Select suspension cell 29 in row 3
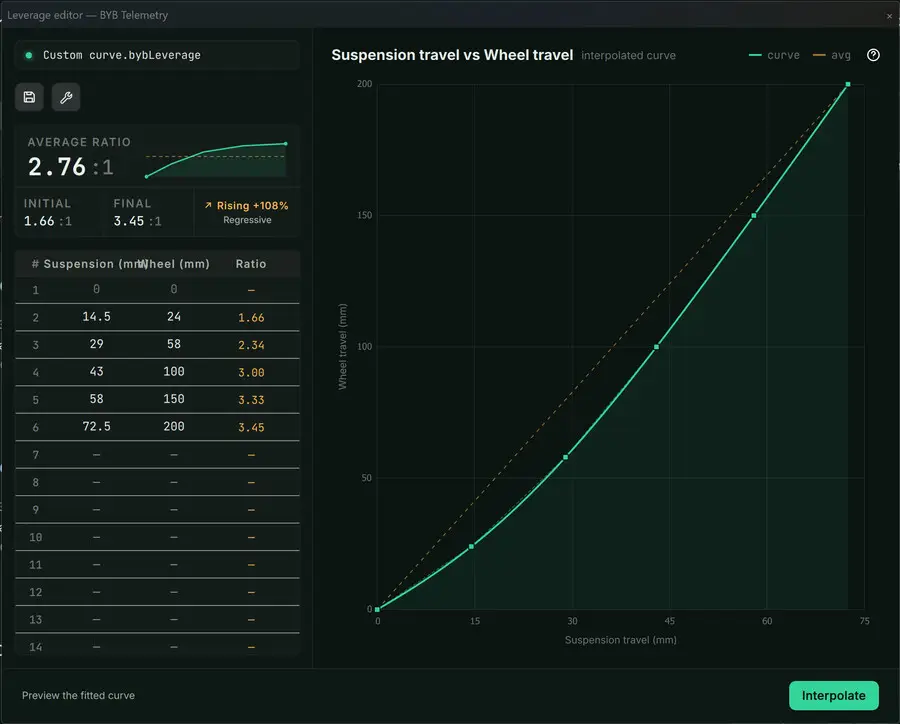The width and height of the screenshot is (900, 724). coord(96,344)
